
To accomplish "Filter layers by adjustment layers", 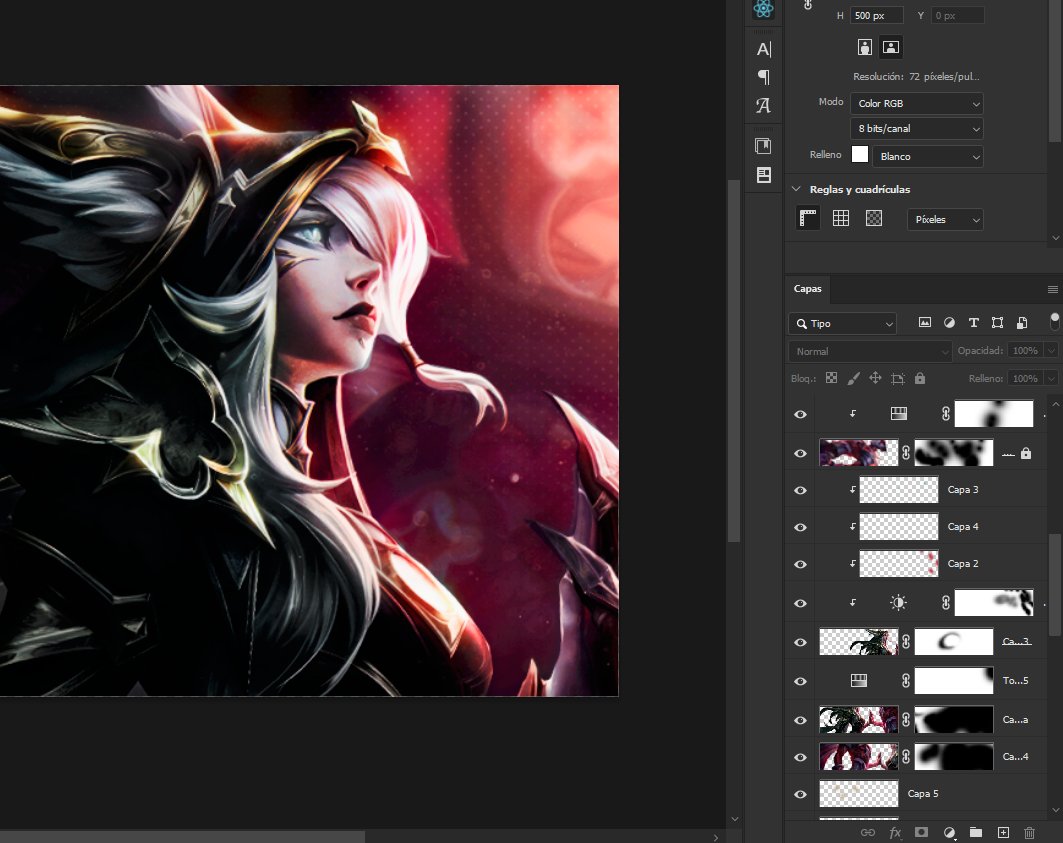I will 949,323.
